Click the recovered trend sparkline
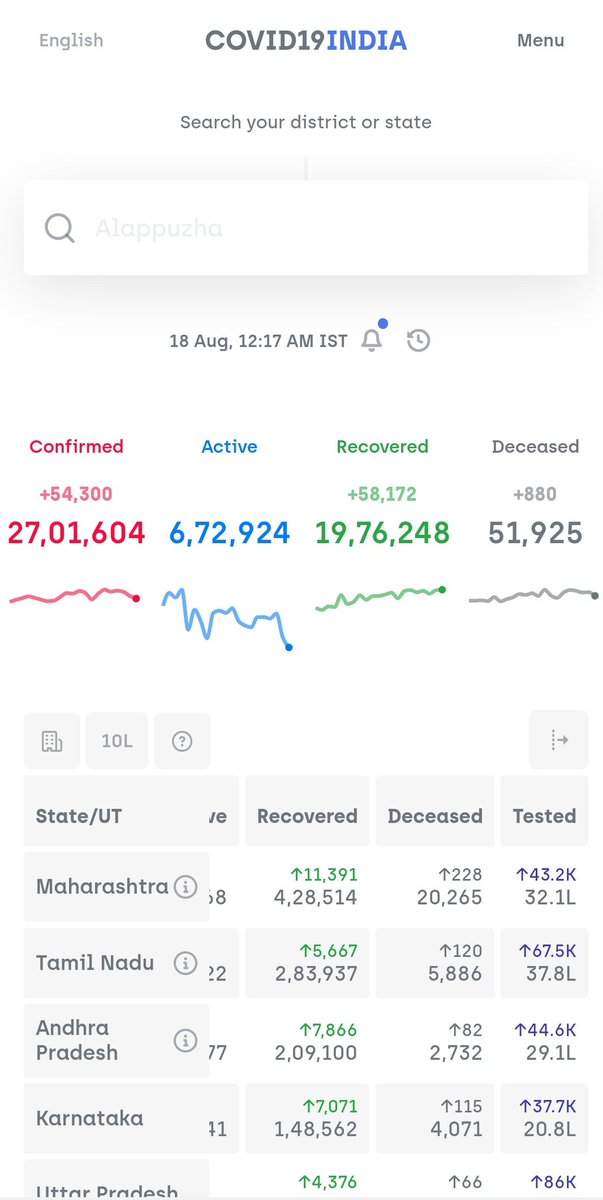The width and height of the screenshot is (603, 1200). pyautogui.click(x=381, y=599)
